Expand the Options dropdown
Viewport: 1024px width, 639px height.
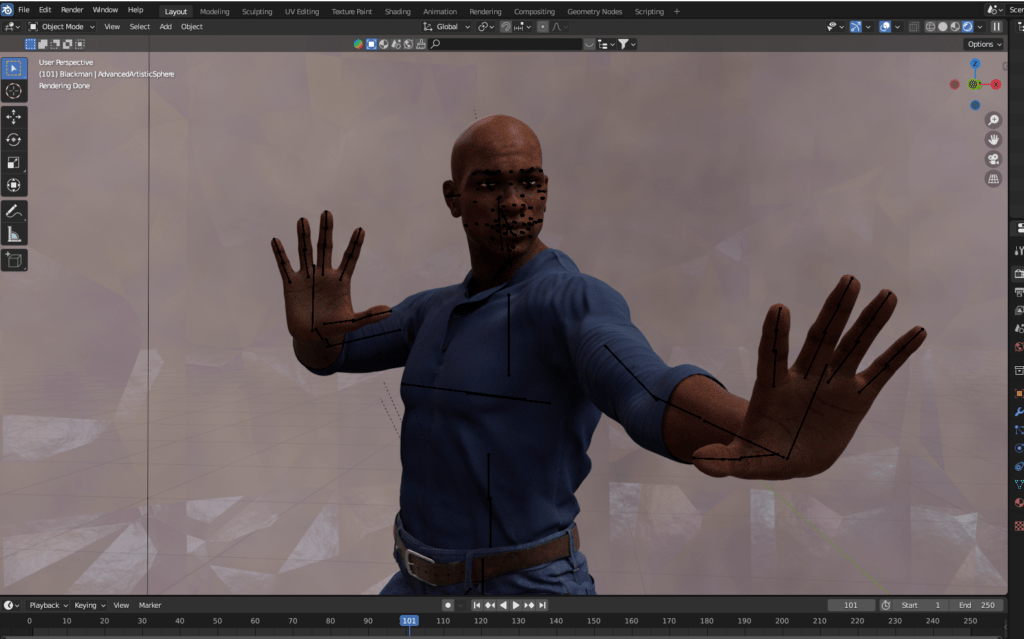(x=983, y=44)
